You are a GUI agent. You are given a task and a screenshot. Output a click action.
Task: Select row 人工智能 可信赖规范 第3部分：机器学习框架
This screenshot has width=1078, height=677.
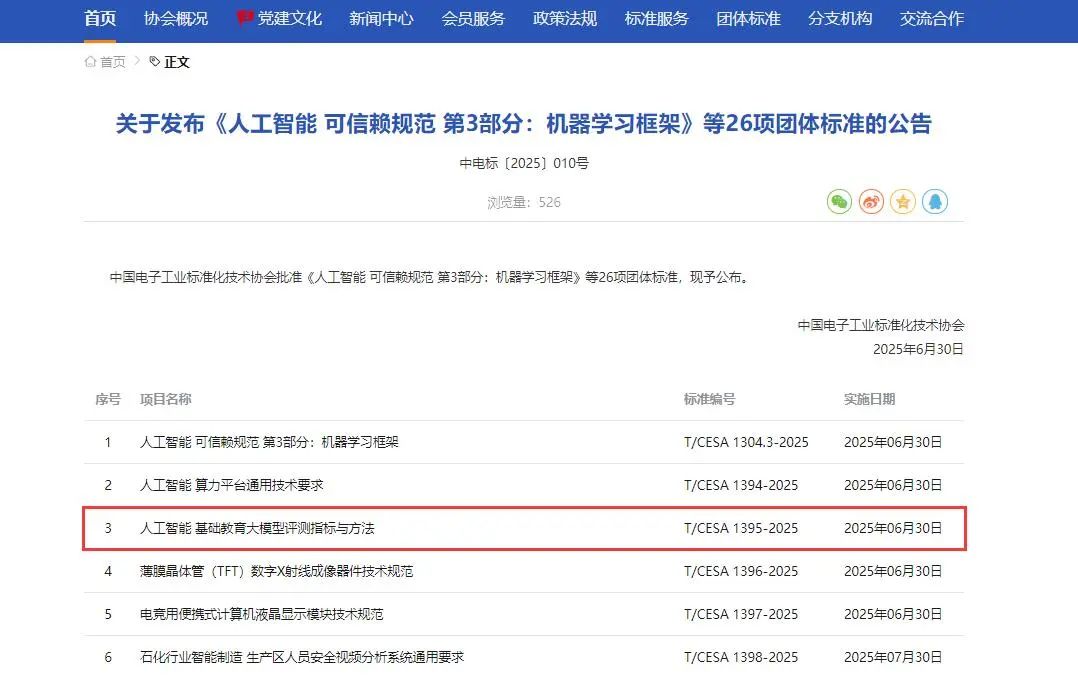pyautogui.click(x=524, y=442)
